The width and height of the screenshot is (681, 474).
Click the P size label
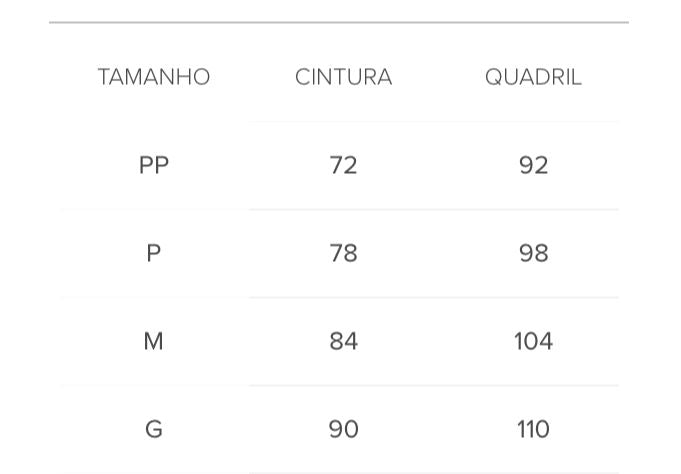[x=154, y=253]
